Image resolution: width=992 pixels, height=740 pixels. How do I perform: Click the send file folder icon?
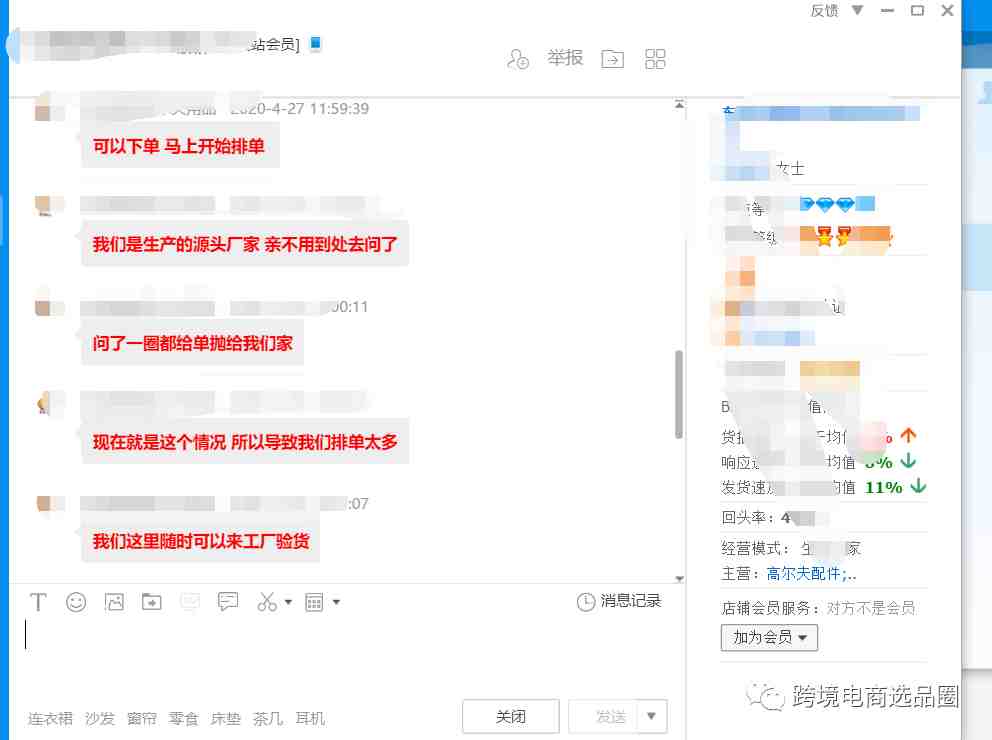[x=152, y=601]
